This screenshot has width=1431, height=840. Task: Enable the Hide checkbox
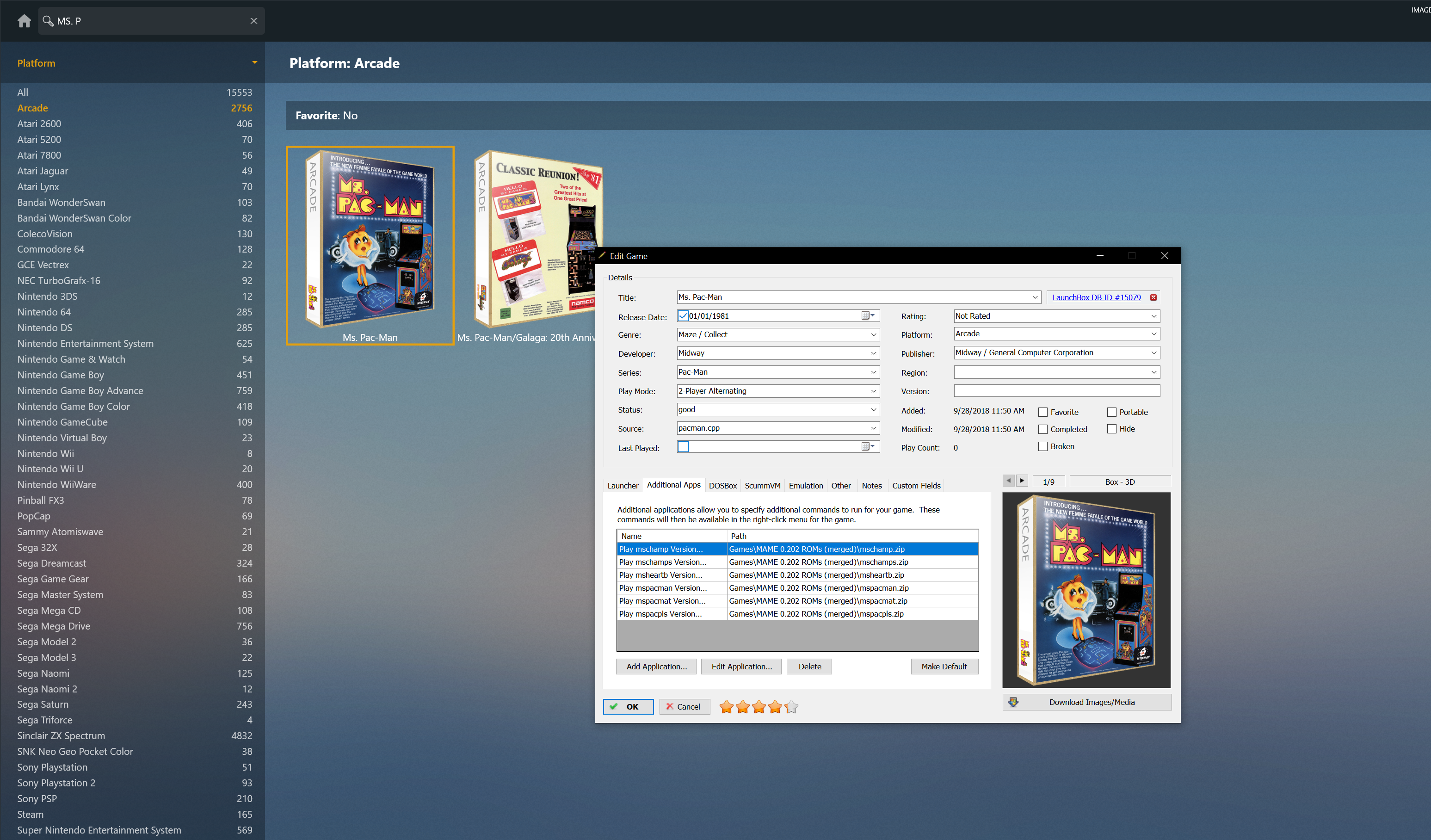click(1112, 429)
